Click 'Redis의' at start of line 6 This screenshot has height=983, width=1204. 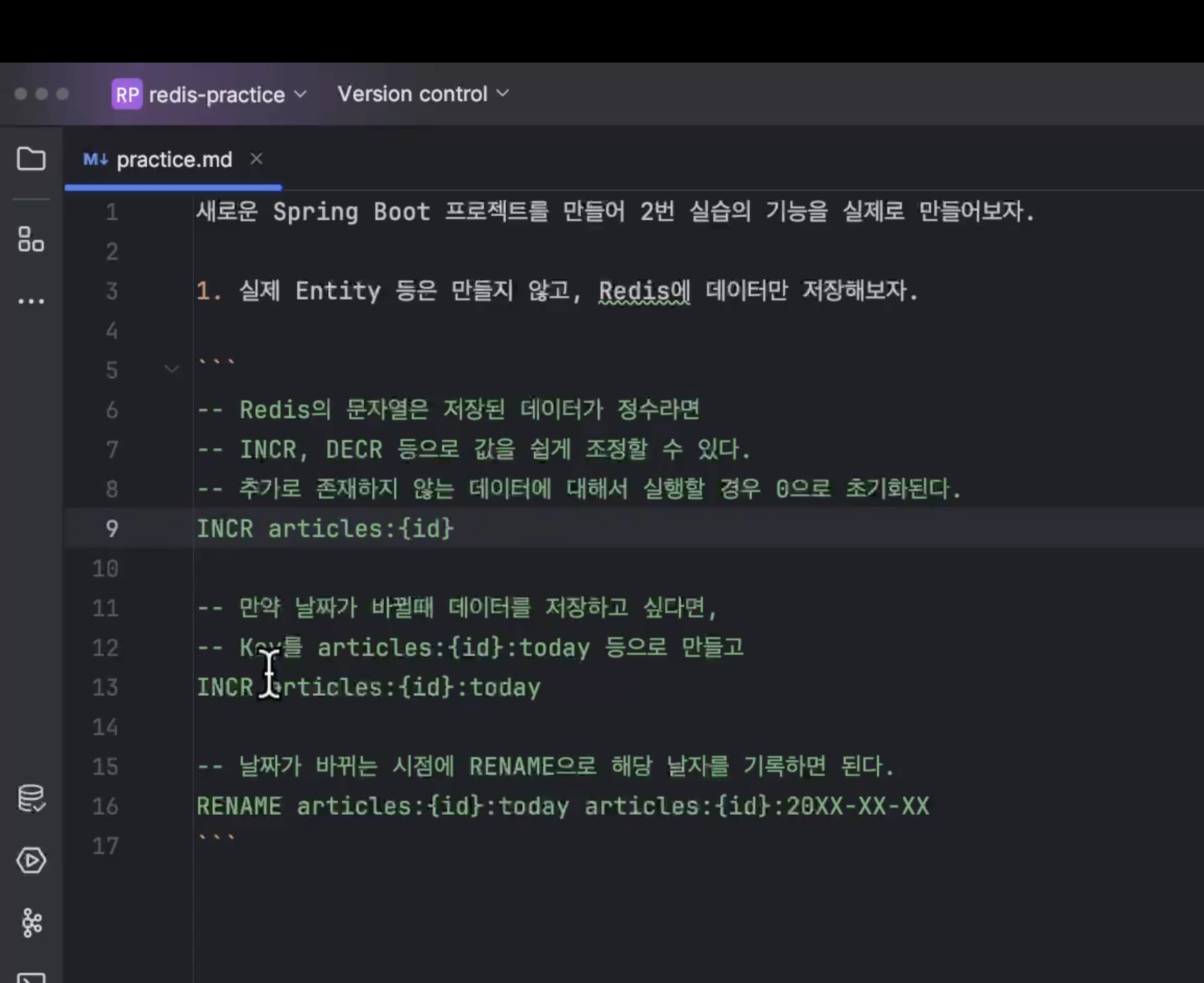click(x=285, y=410)
